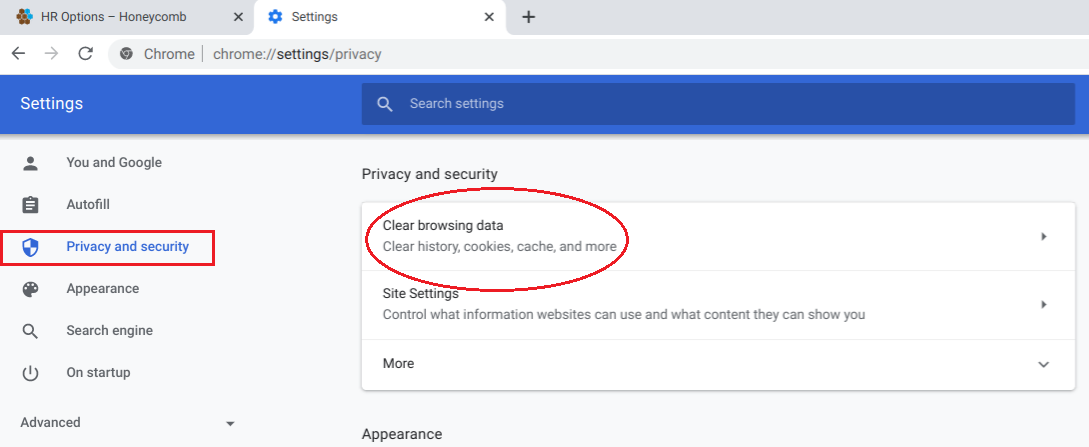
Task: Click the Privacy and security shield icon
Action: [x=30, y=247]
